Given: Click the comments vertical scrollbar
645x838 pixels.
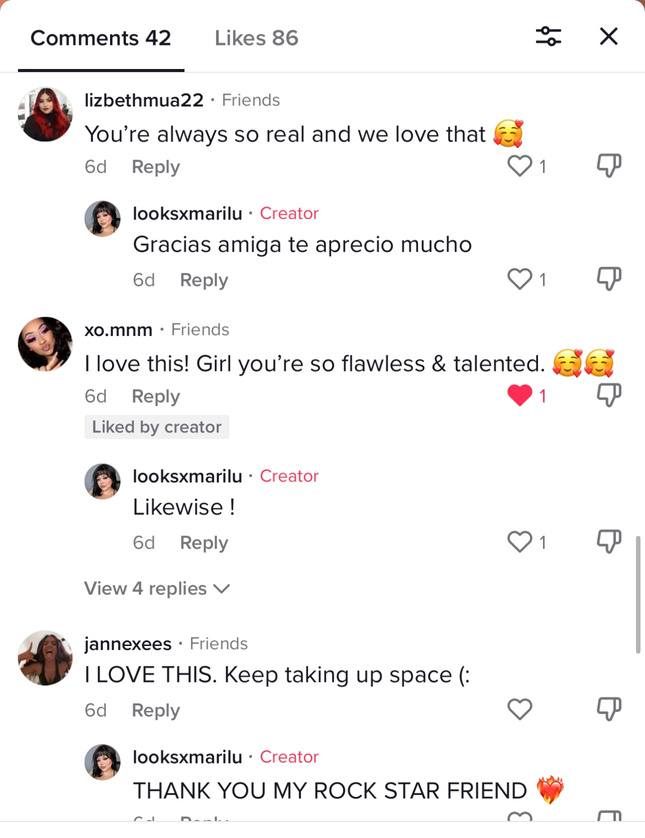Looking at the screenshot, I should [x=638, y=595].
